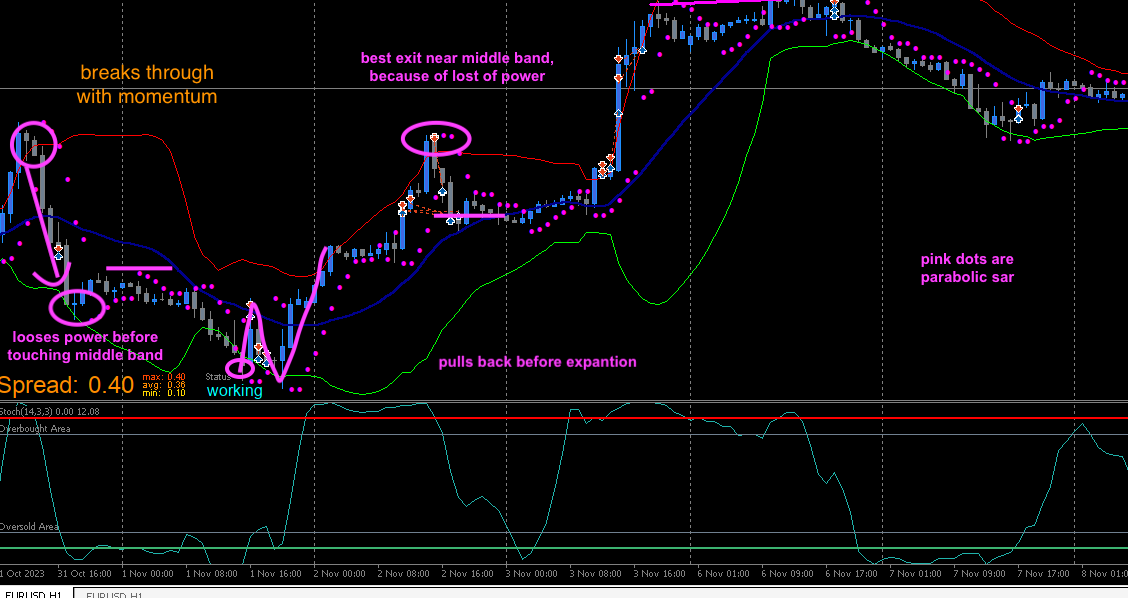Select the "Stoch(14,3,3) 0.00 12.08" indicator label
This screenshot has width=1128, height=598.
click(x=50, y=412)
